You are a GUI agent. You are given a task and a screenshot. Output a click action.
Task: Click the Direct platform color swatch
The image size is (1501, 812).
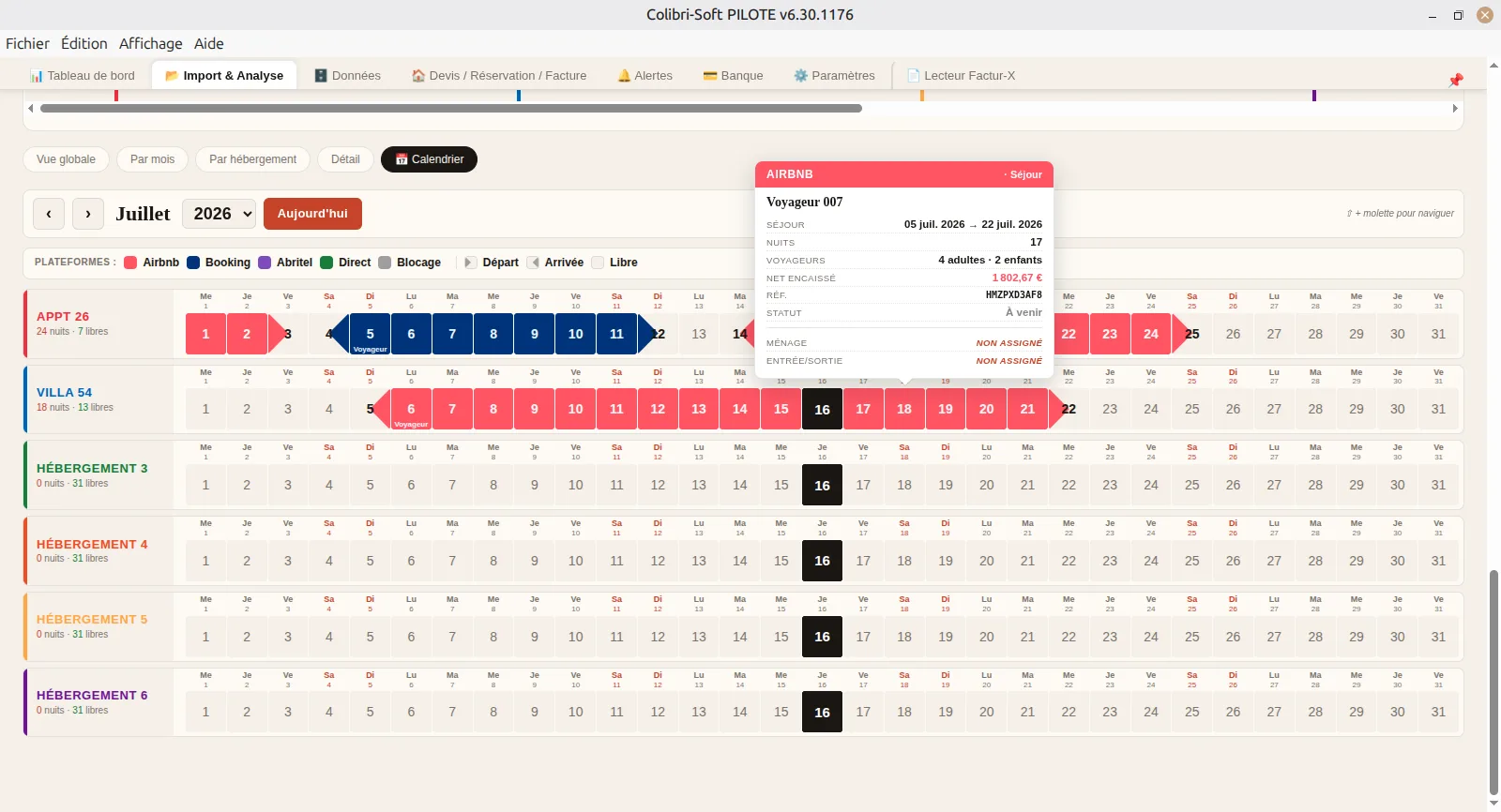coord(326,263)
